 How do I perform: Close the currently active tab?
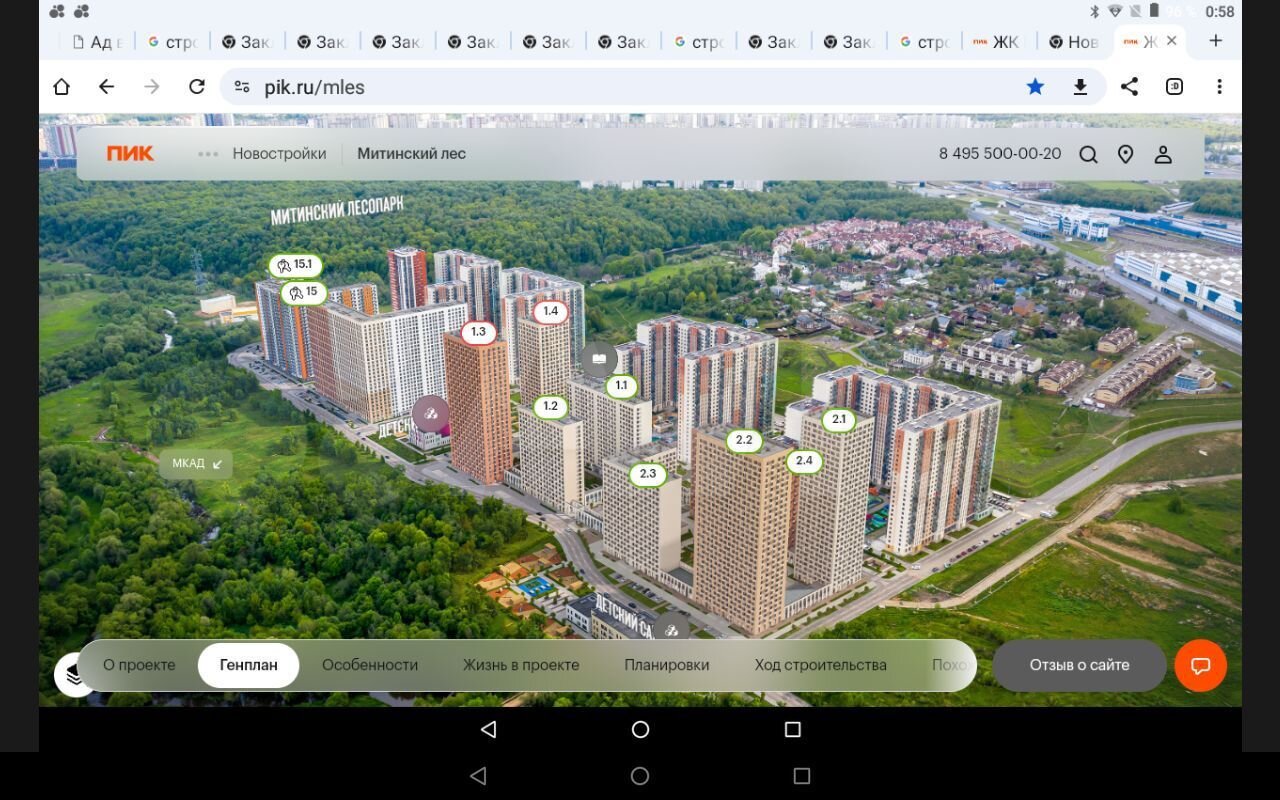point(1172,41)
